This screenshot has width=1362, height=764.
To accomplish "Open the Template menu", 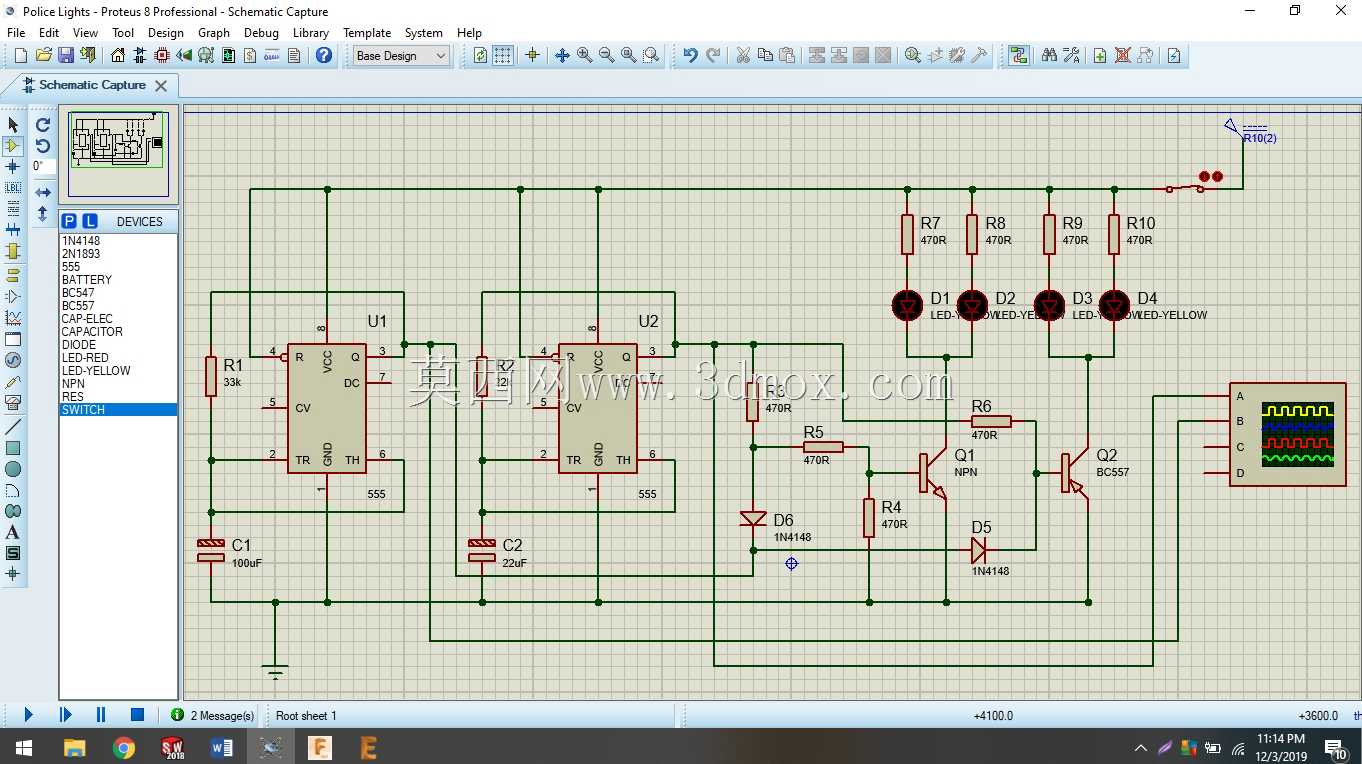I will 367,33.
